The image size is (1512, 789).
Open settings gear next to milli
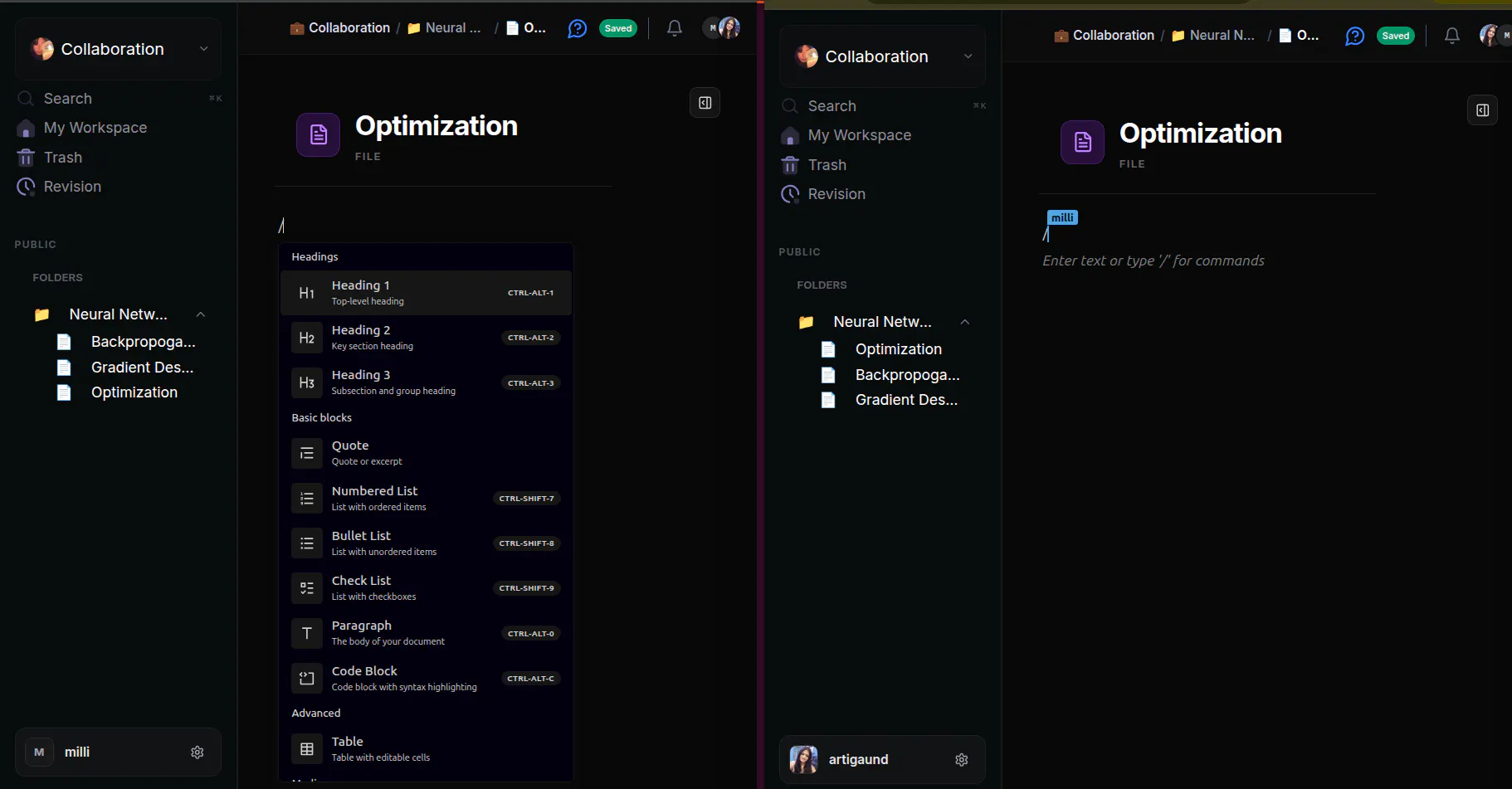[x=198, y=752]
